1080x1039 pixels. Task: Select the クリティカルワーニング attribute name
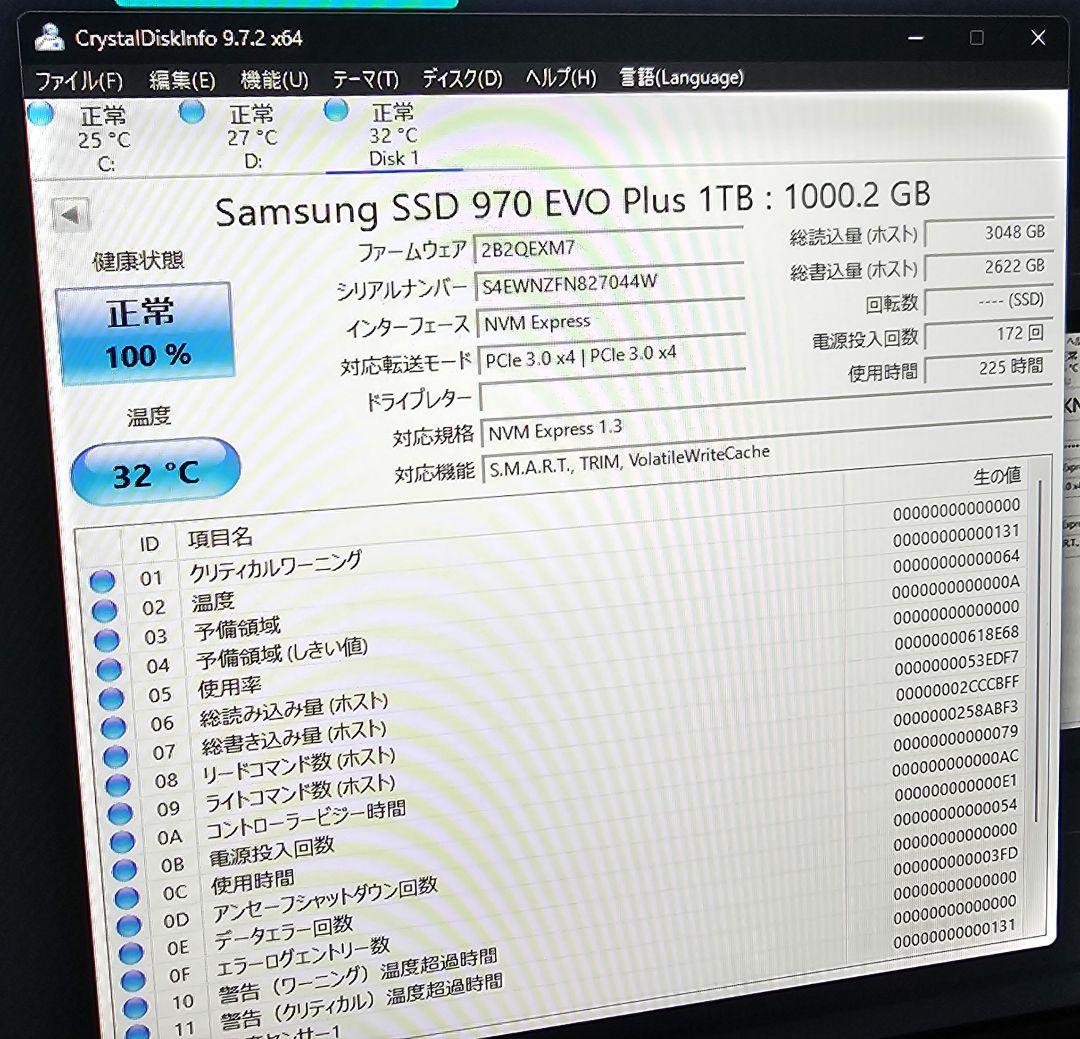click(x=275, y=566)
